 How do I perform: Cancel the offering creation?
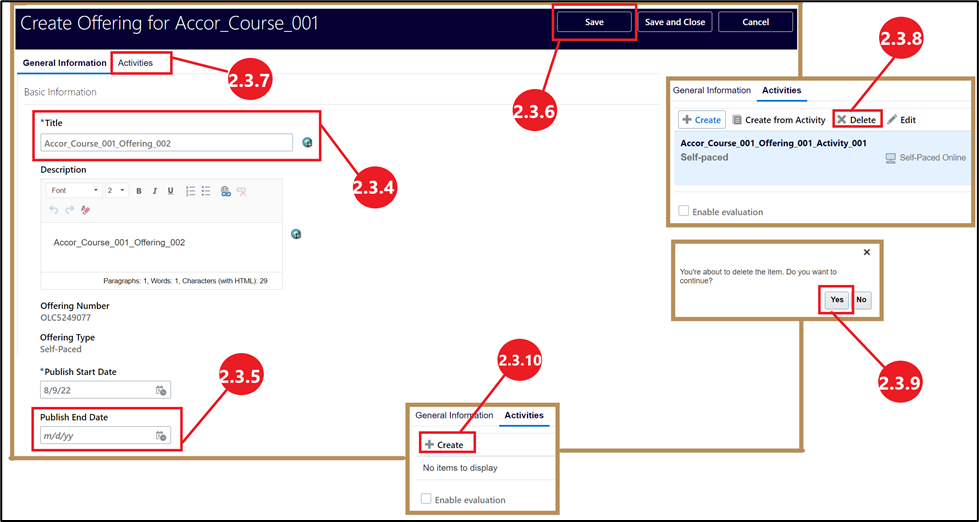point(755,22)
